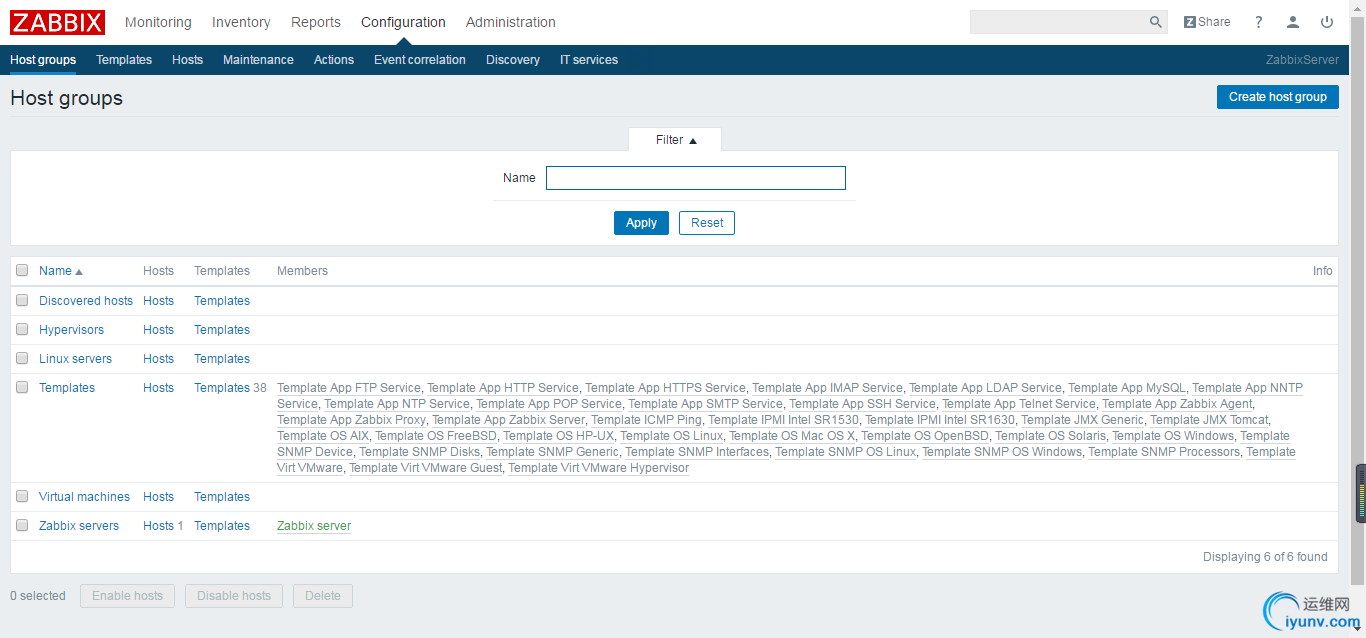Viewport: 1366px width, 638px height.
Task: Open Templates link in Linux servers row
Action: tap(222, 358)
